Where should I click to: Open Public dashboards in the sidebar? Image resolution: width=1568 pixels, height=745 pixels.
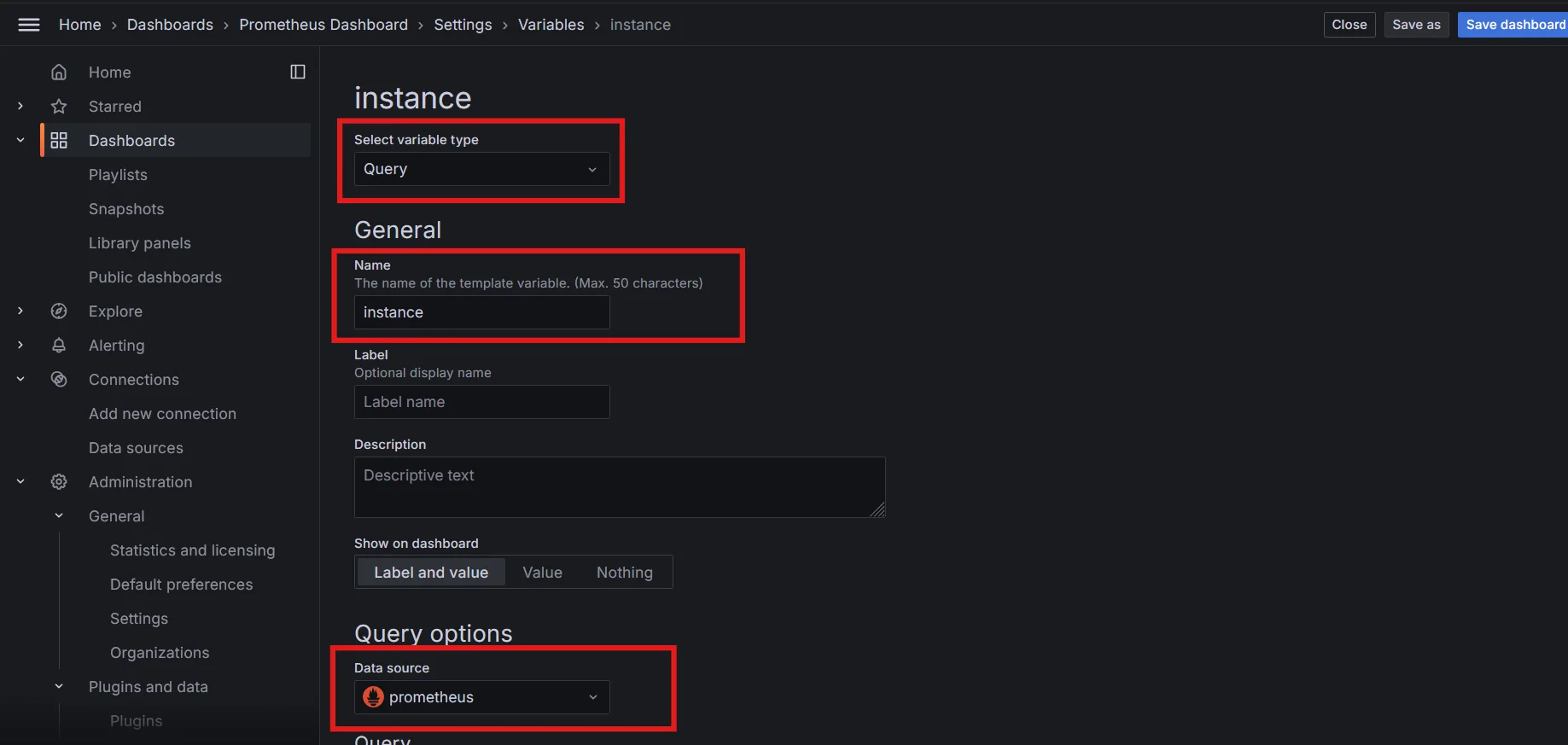click(155, 277)
